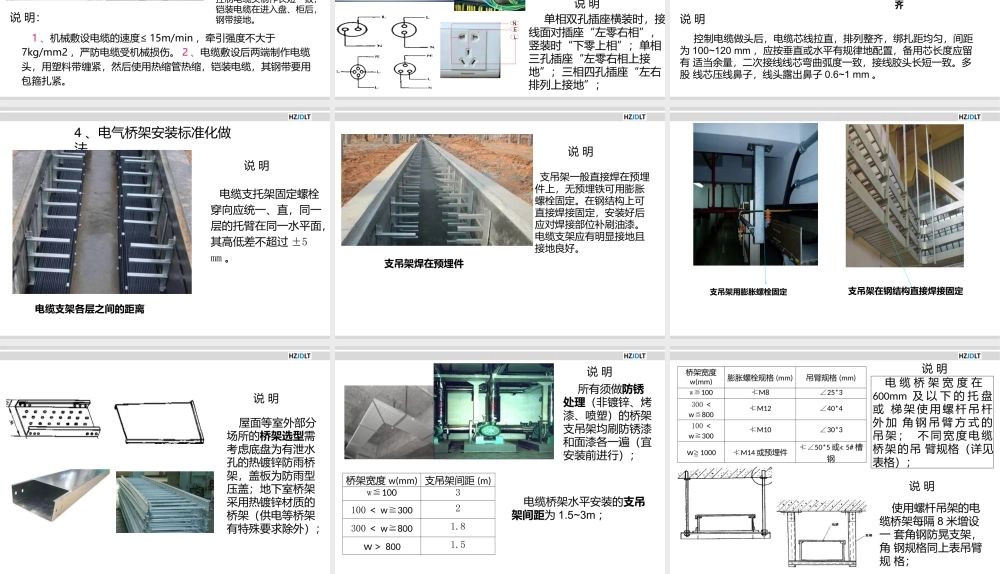Click the table header 桥架宽度 w(mm)
This screenshot has height=574, width=1000.
click(x=381, y=481)
